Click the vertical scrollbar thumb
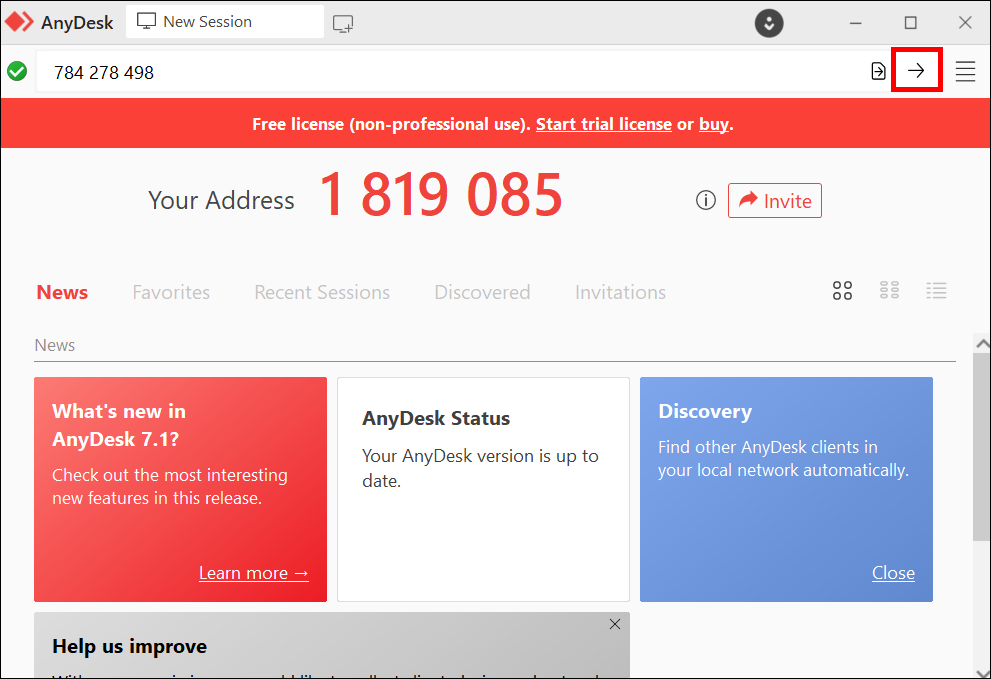Viewport: 991px width, 679px height. (x=982, y=447)
